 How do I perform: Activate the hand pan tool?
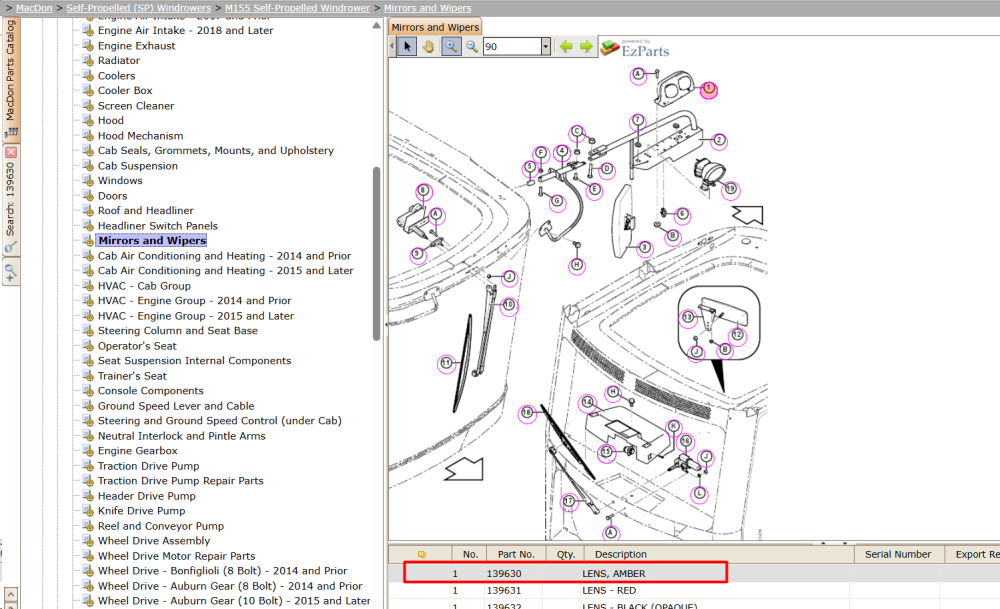coord(429,47)
